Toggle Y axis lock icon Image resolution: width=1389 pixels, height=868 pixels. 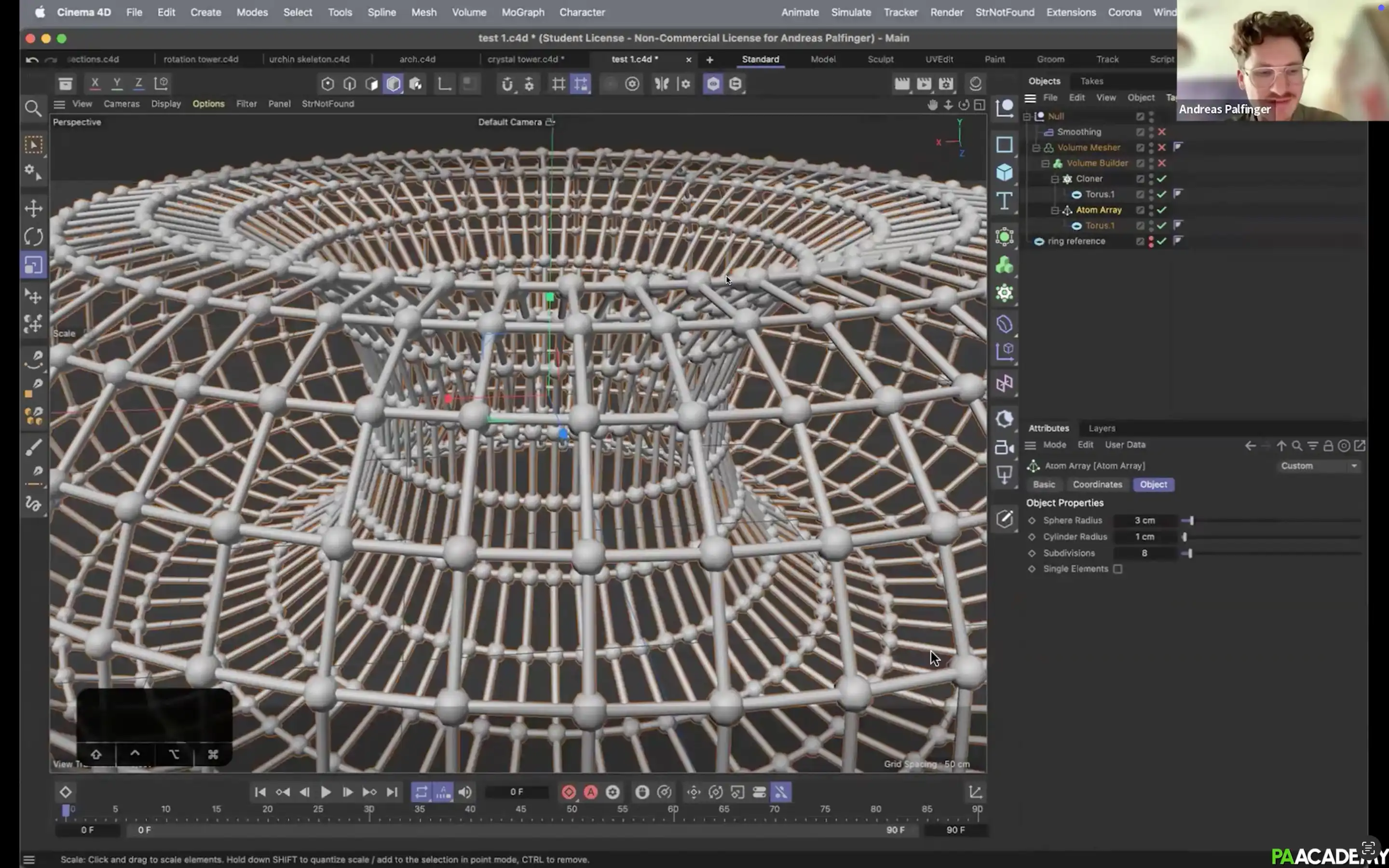117,83
